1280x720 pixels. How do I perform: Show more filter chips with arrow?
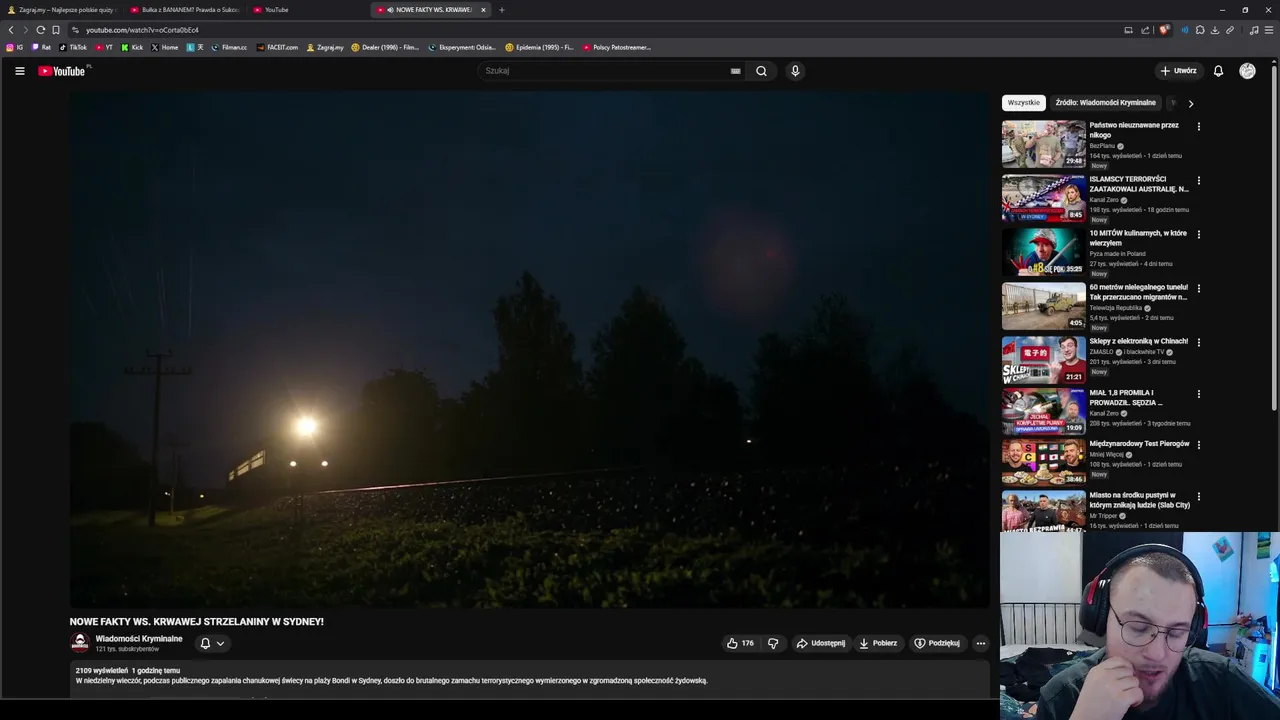point(1190,103)
